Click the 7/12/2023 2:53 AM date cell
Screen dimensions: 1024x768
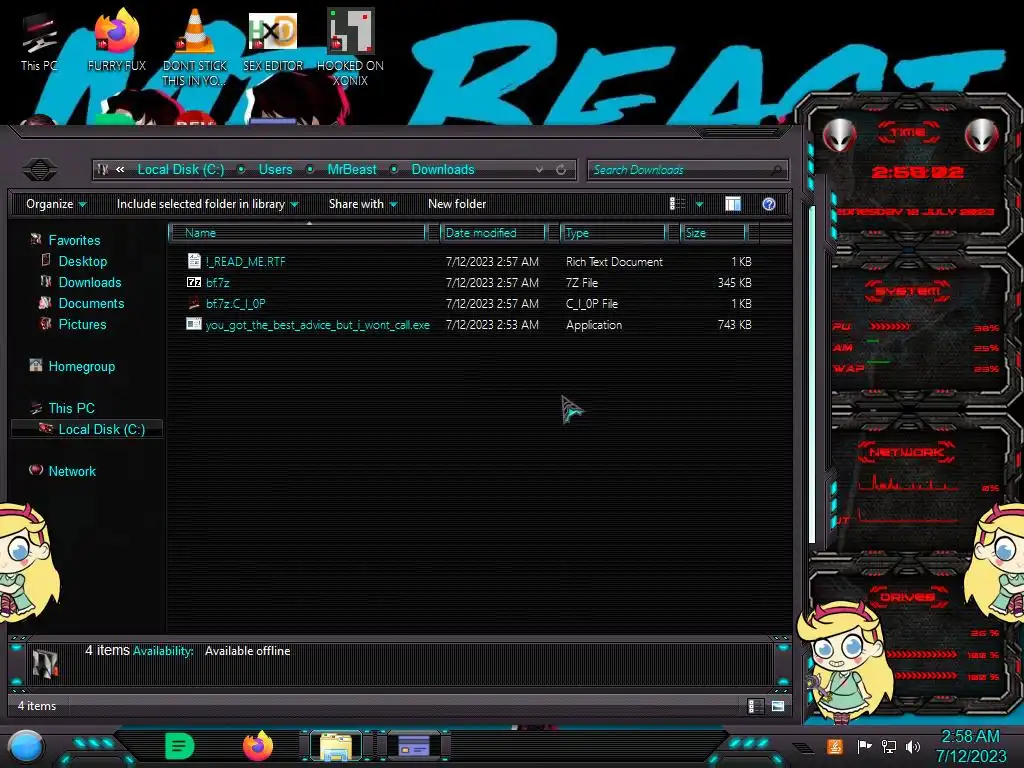tap(492, 325)
